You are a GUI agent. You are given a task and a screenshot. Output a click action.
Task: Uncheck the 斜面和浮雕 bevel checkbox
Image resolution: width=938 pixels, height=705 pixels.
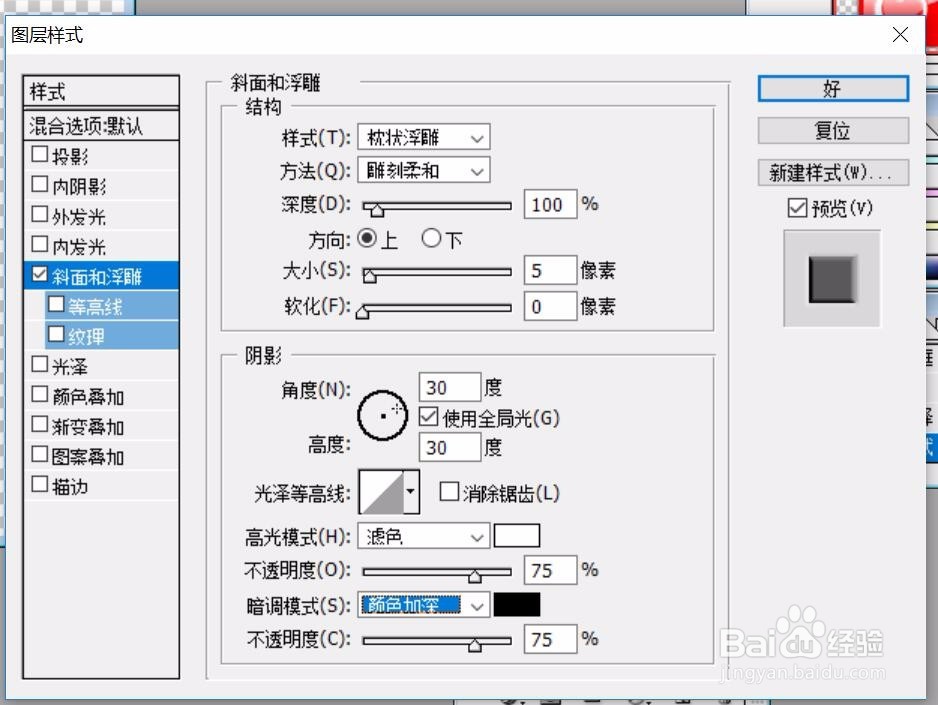click(x=39, y=274)
